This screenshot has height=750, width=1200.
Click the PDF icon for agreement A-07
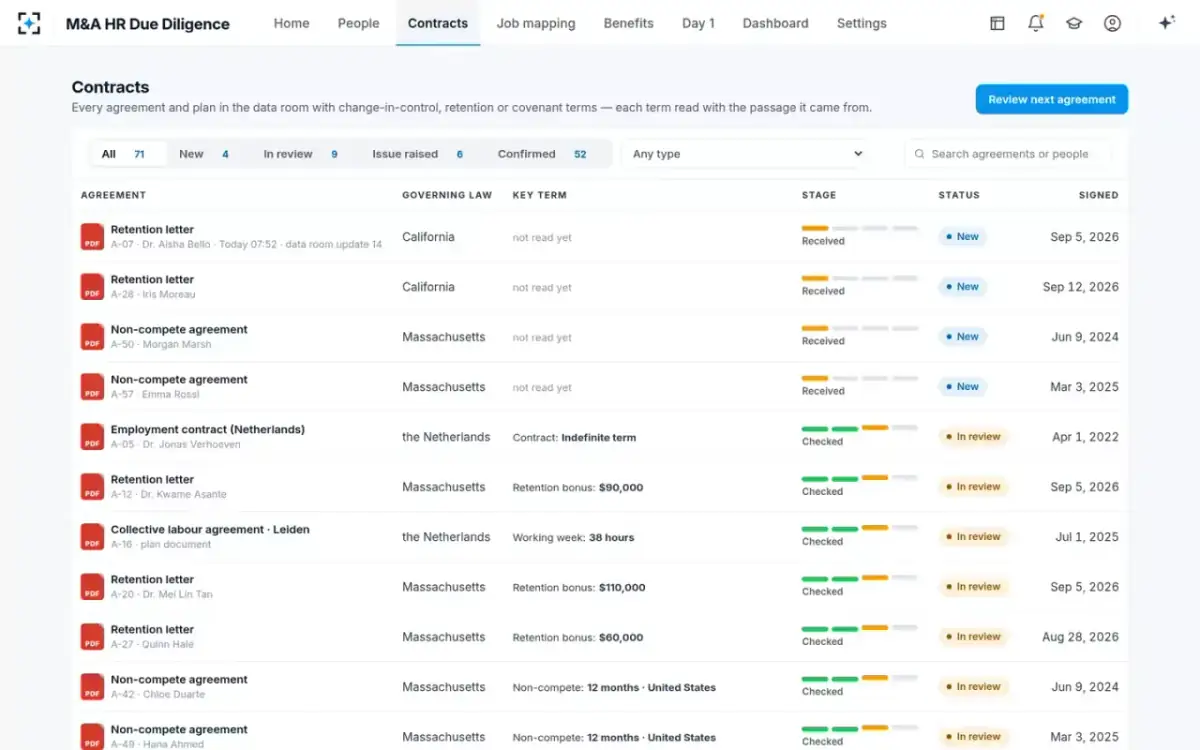(92, 237)
